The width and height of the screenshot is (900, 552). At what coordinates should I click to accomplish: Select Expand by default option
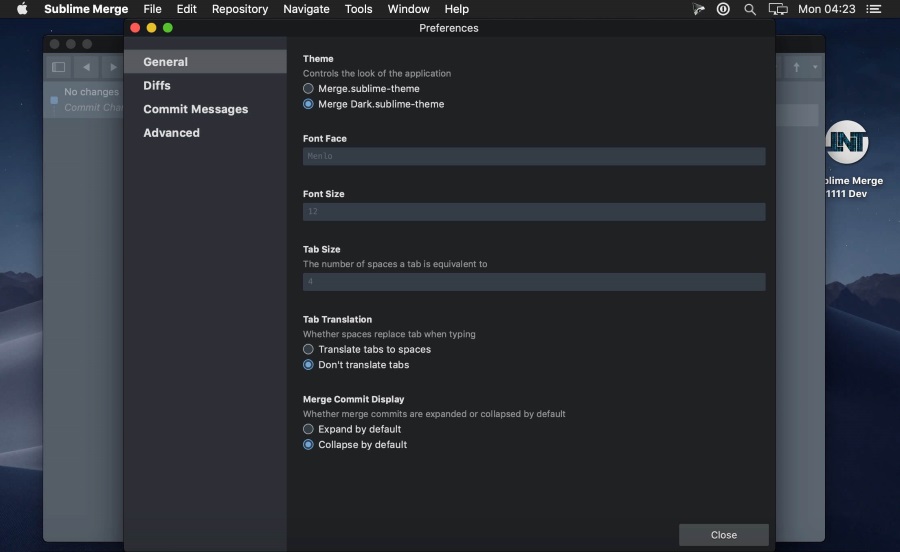(x=308, y=429)
